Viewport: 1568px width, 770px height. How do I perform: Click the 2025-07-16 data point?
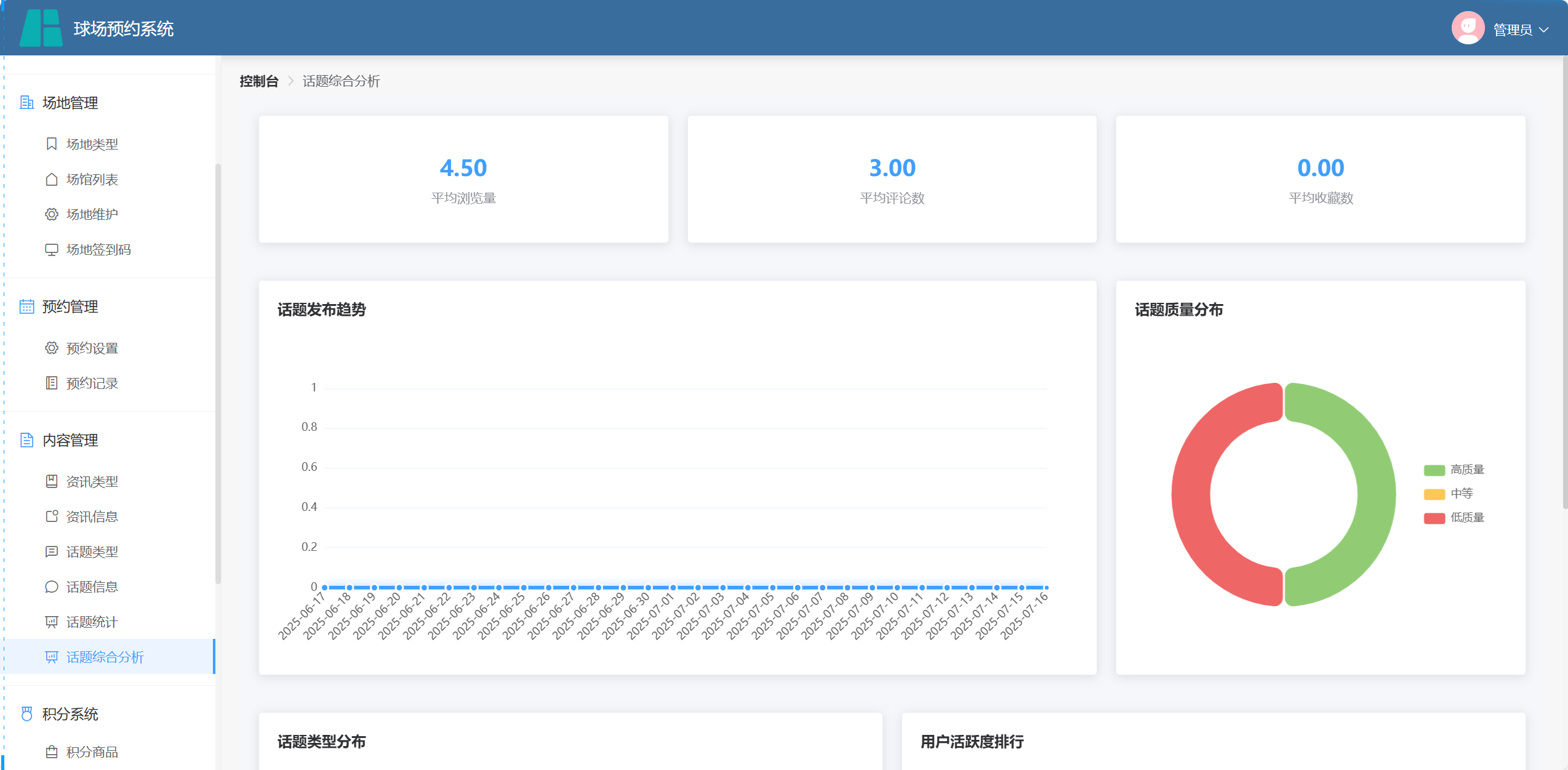pyautogui.click(x=1046, y=587)
